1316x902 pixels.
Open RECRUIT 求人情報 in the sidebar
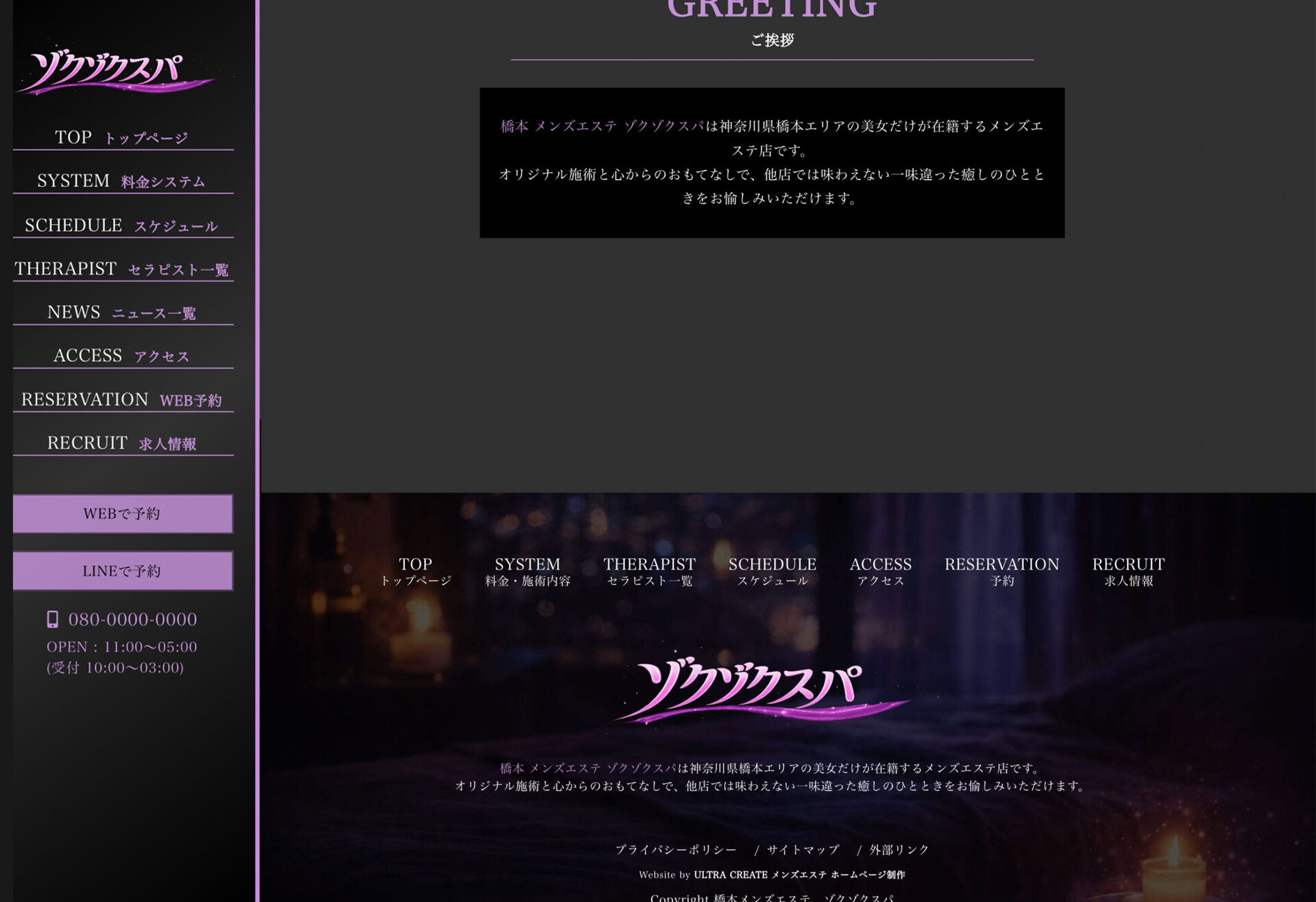[x=123, y=443]
